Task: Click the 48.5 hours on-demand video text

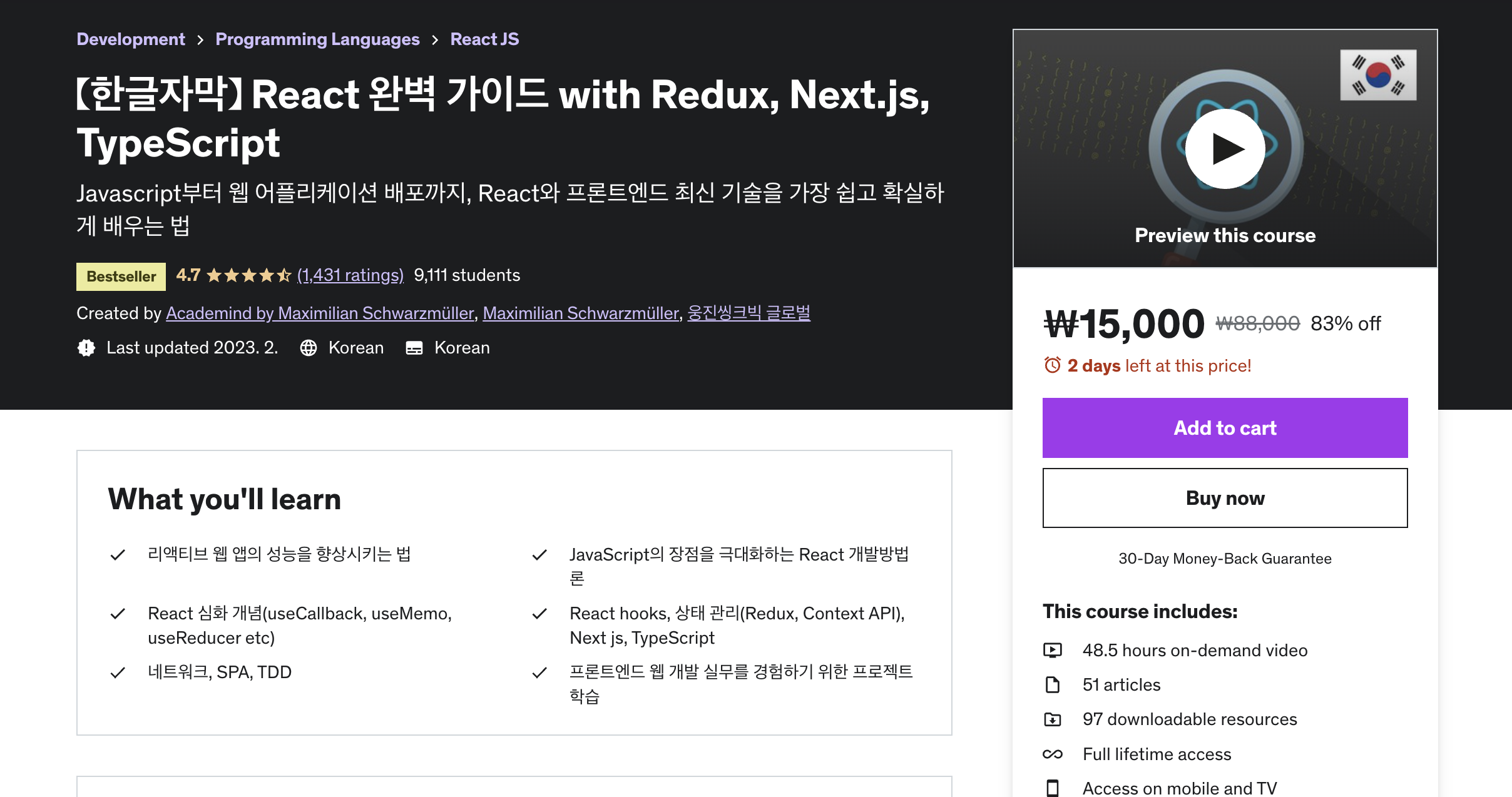Action: point(1195,651)
